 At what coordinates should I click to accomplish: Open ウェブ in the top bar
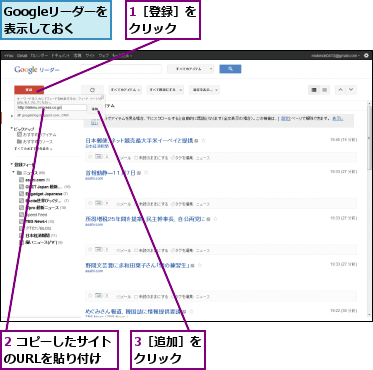(x=103, y=55)
